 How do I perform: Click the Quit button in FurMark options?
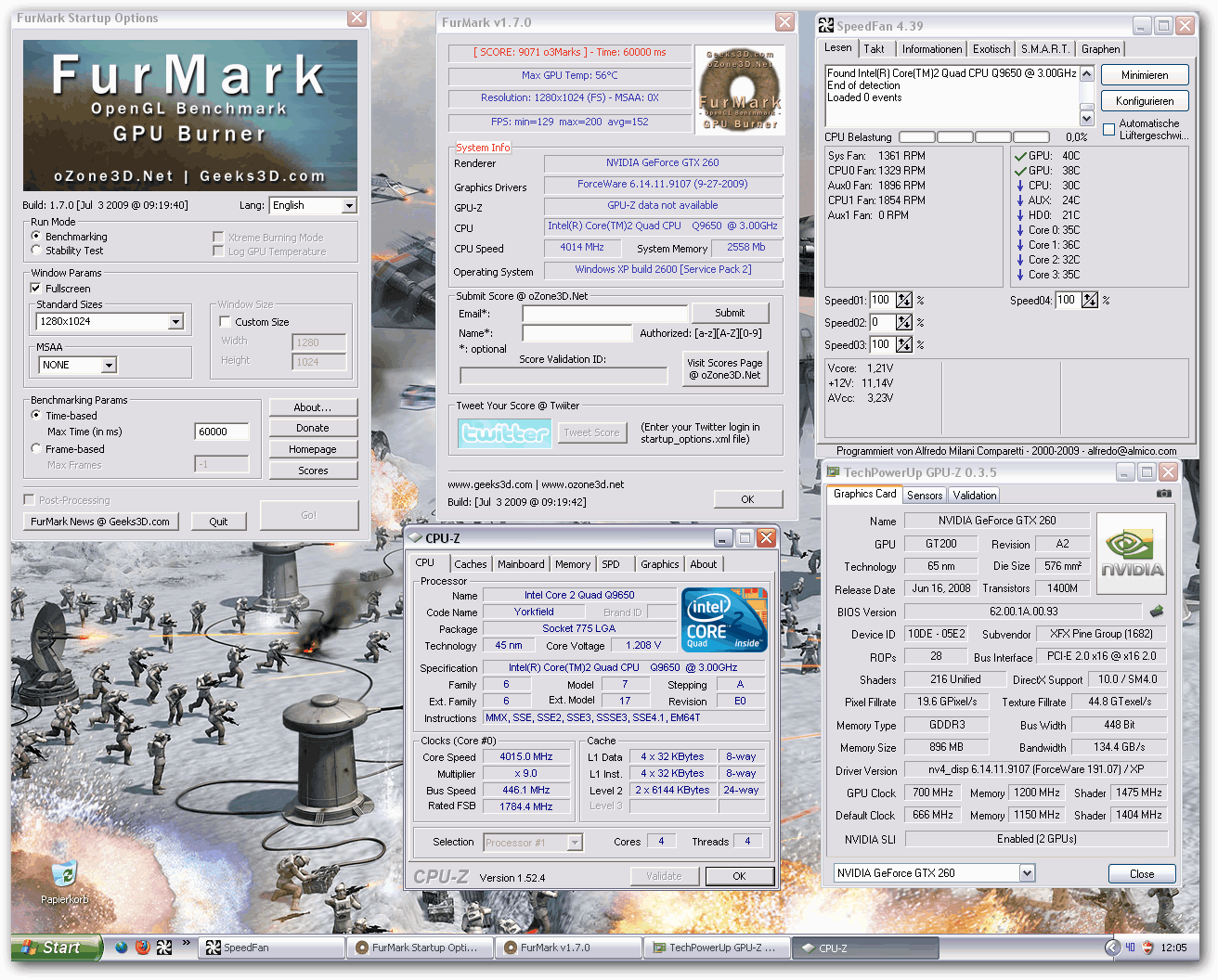coord(218,522)
